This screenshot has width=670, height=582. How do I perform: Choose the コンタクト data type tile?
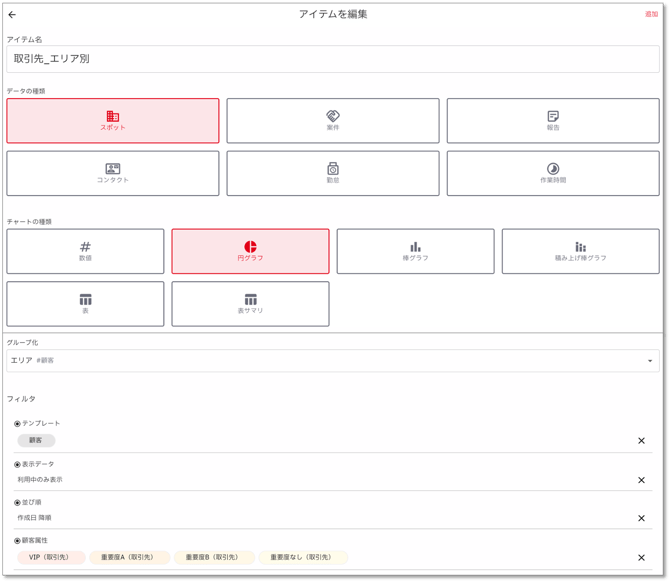click(113, 173)
